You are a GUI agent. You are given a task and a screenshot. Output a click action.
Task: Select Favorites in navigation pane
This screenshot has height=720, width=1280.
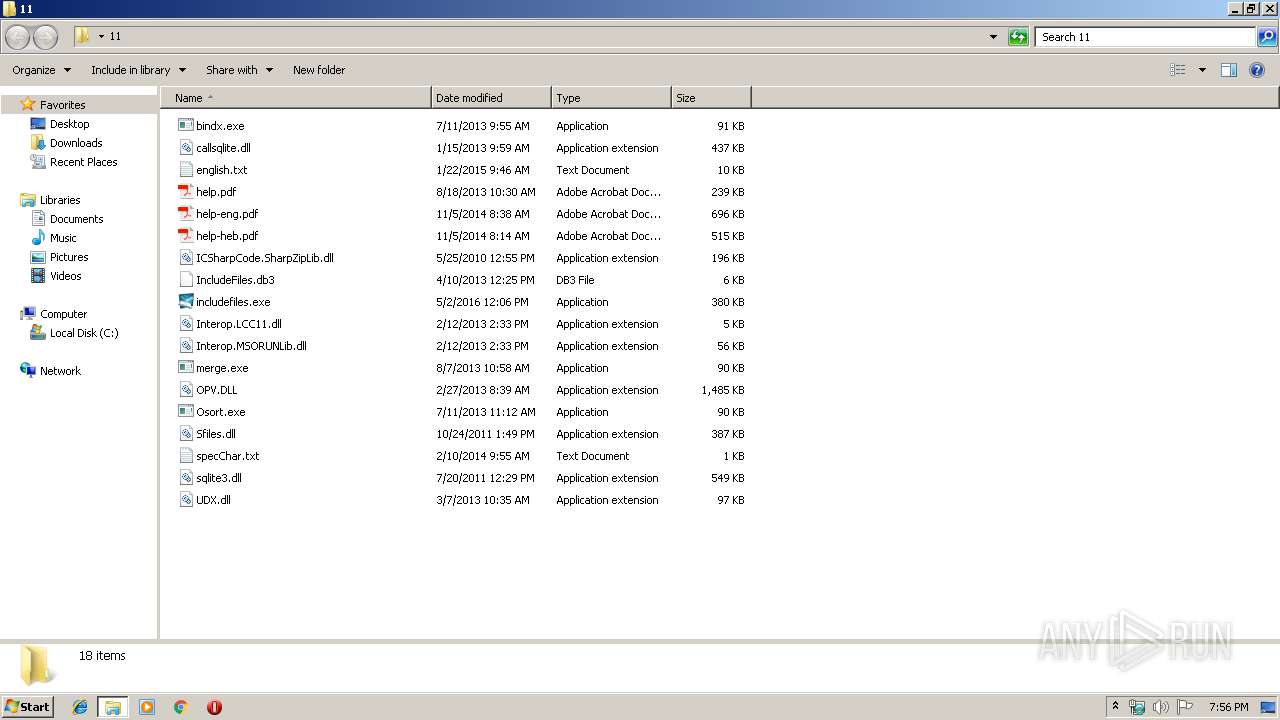(62, 105)
